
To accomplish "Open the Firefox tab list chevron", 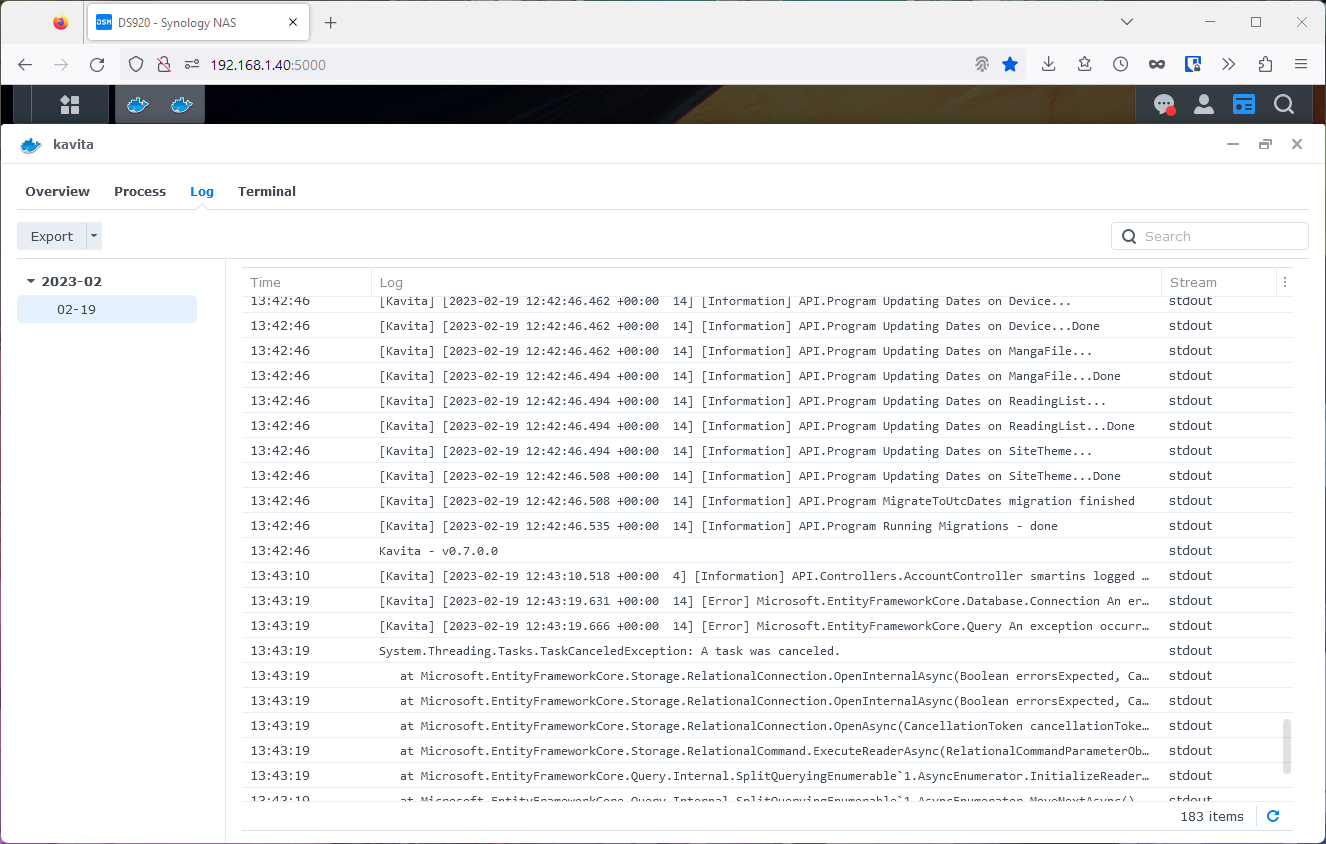I will coord(1126,21).
